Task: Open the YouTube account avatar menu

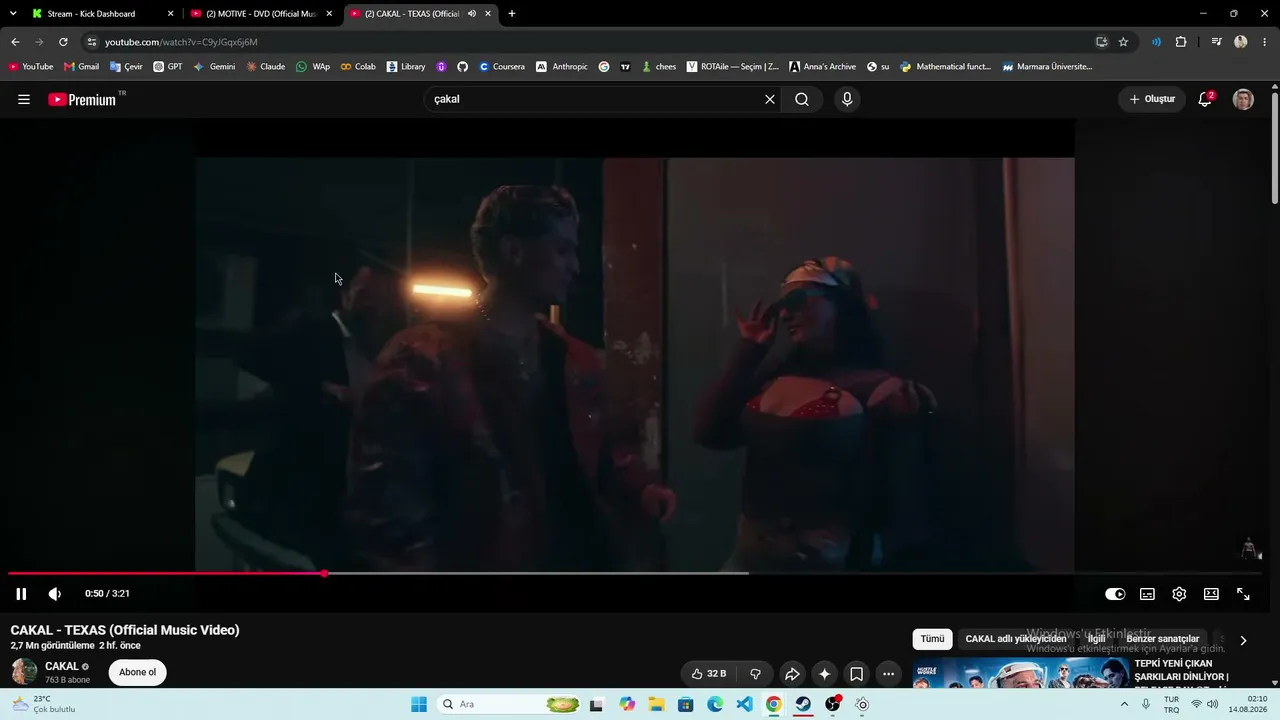Action: 1243,99
